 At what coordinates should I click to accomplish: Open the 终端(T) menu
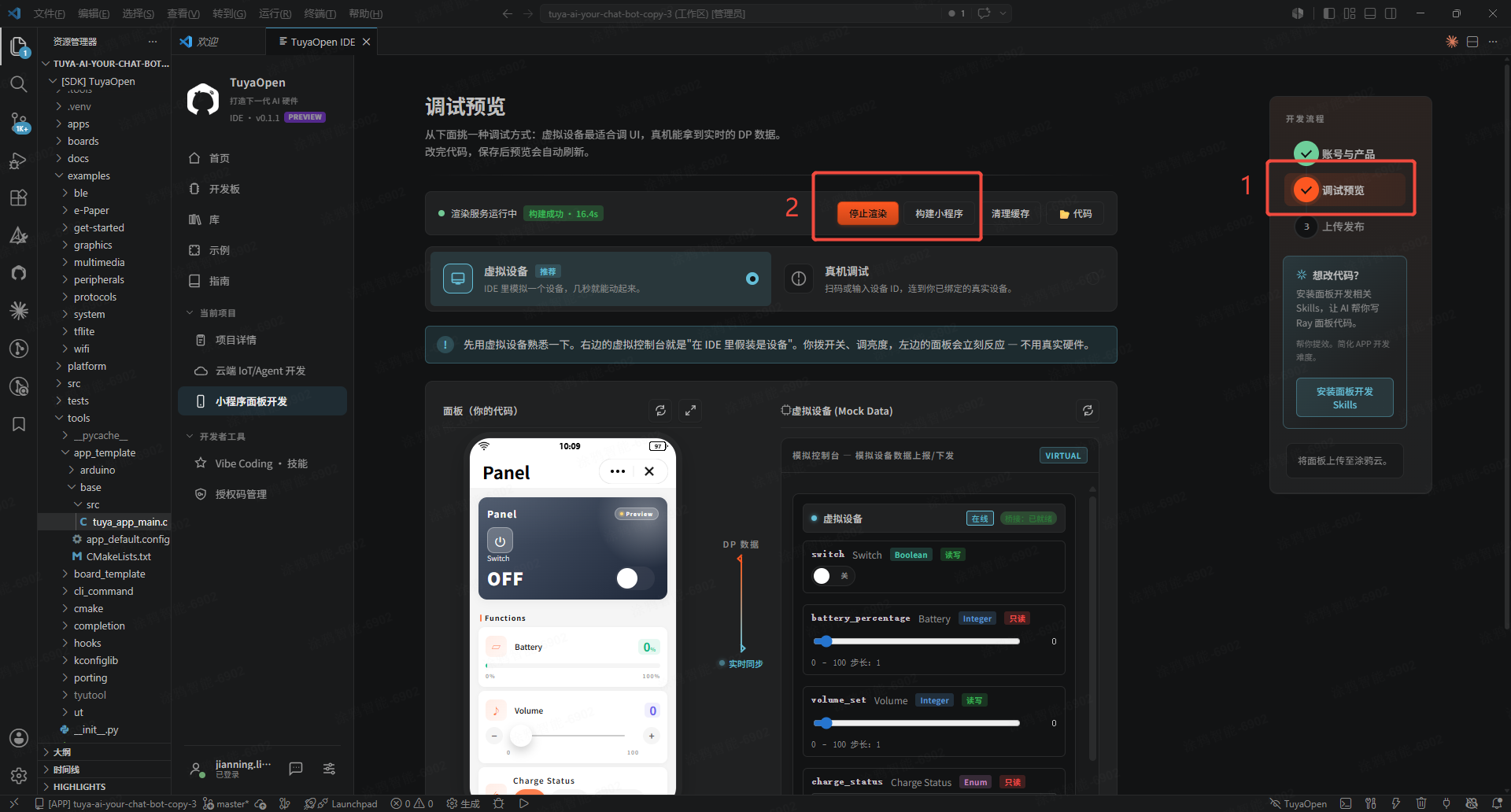pyautogui.click(x=320, y=13)
